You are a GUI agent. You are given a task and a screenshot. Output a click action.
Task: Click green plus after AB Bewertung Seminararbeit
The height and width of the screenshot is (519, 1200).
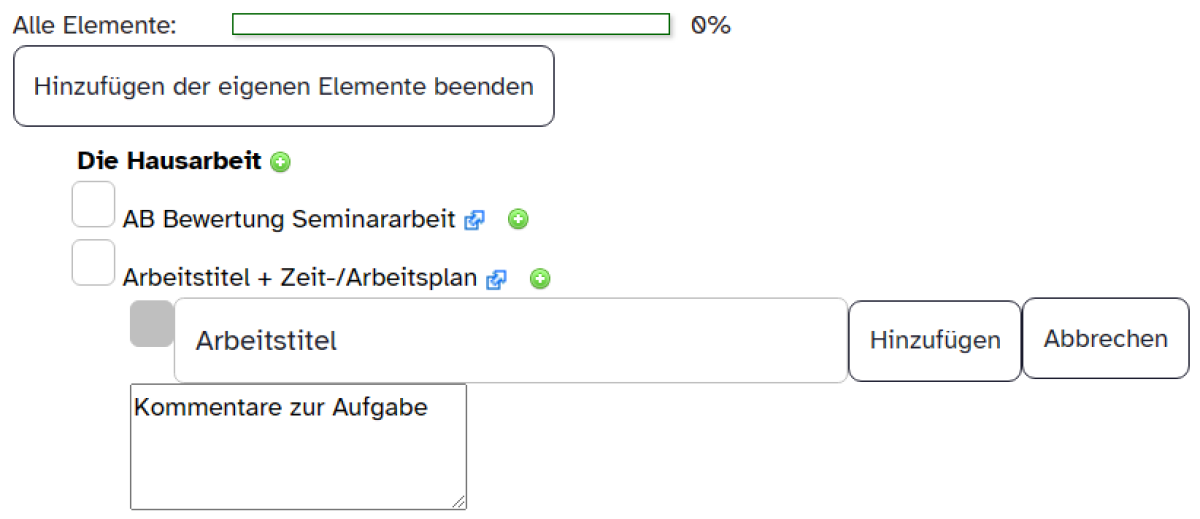click(518, 219)
